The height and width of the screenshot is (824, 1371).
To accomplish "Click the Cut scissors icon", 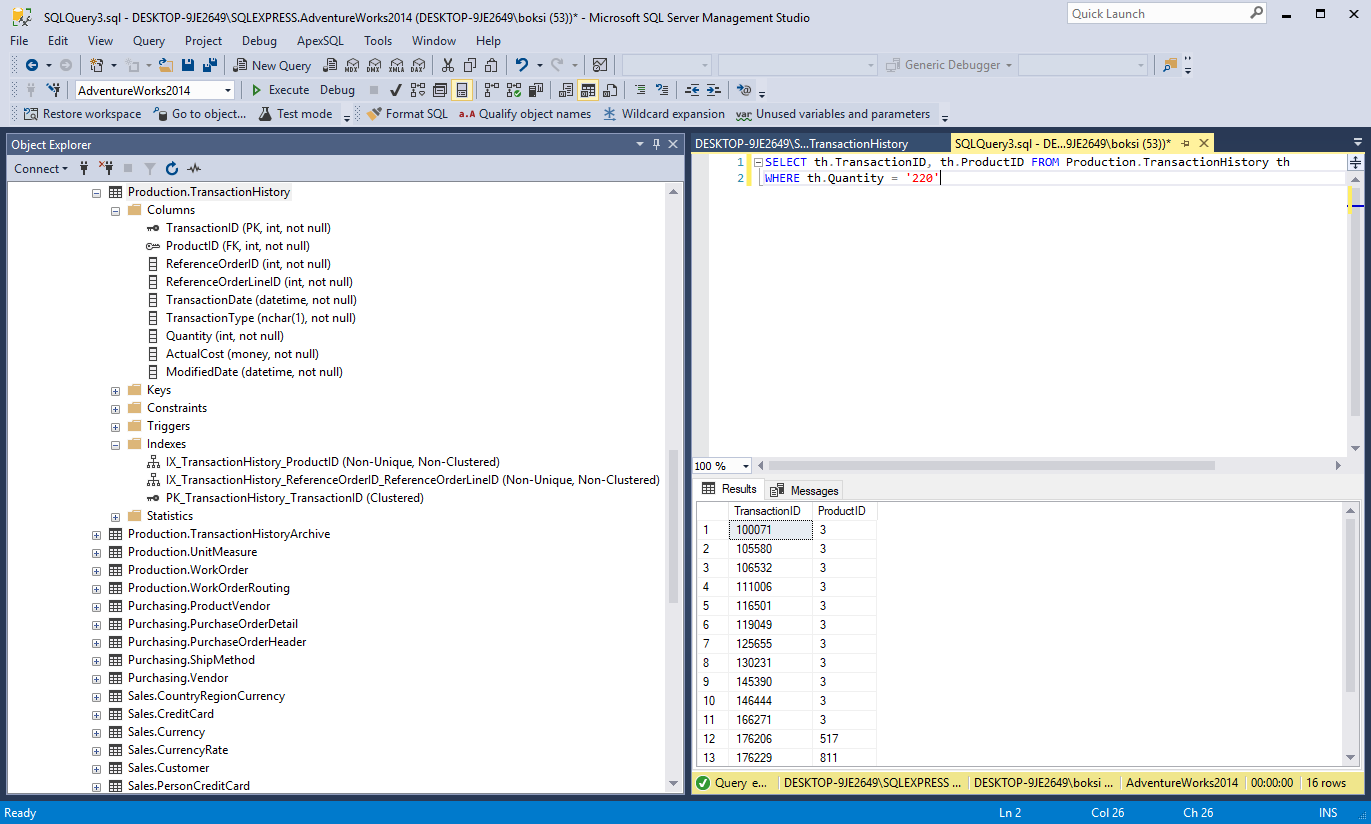I will coord(448,65).
